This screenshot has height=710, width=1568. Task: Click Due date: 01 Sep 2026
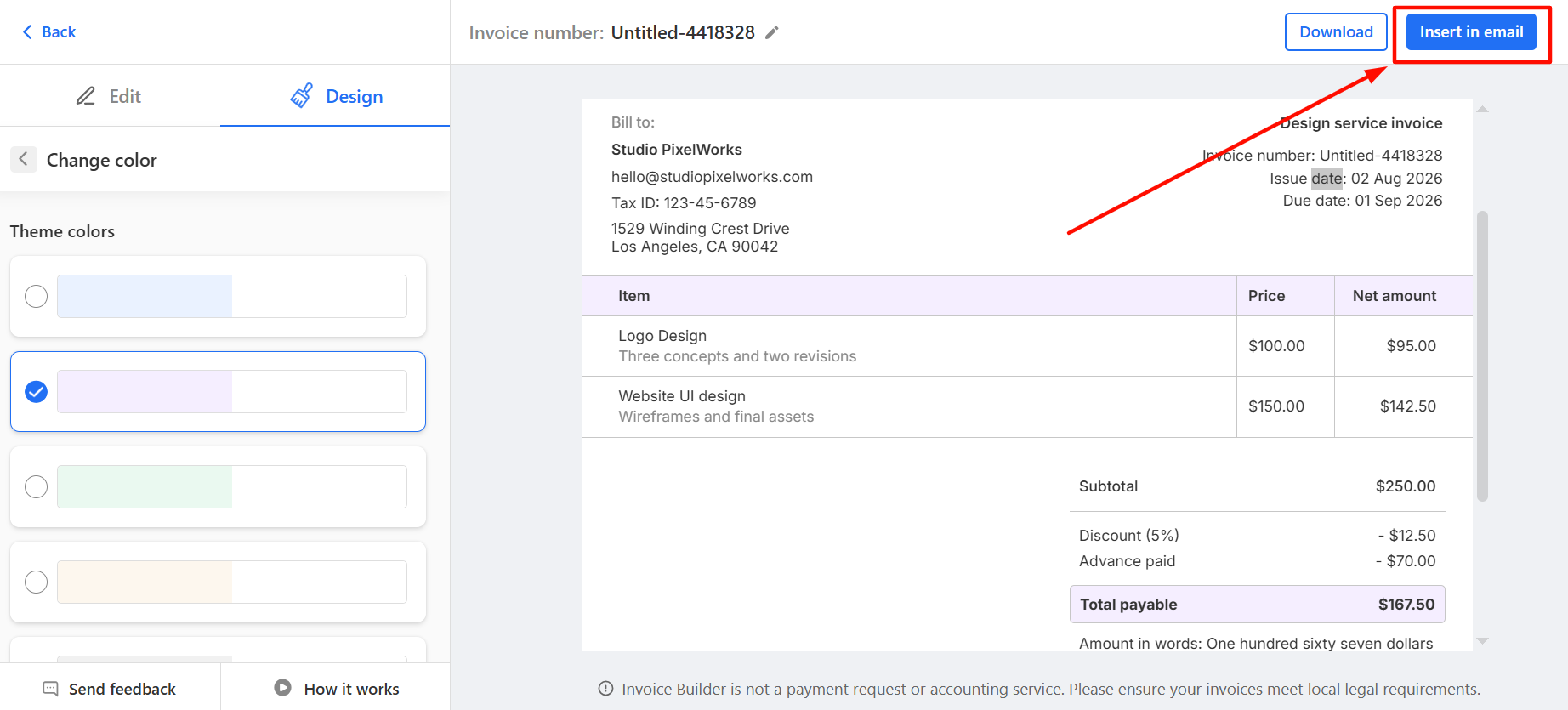pos(1363,201)
